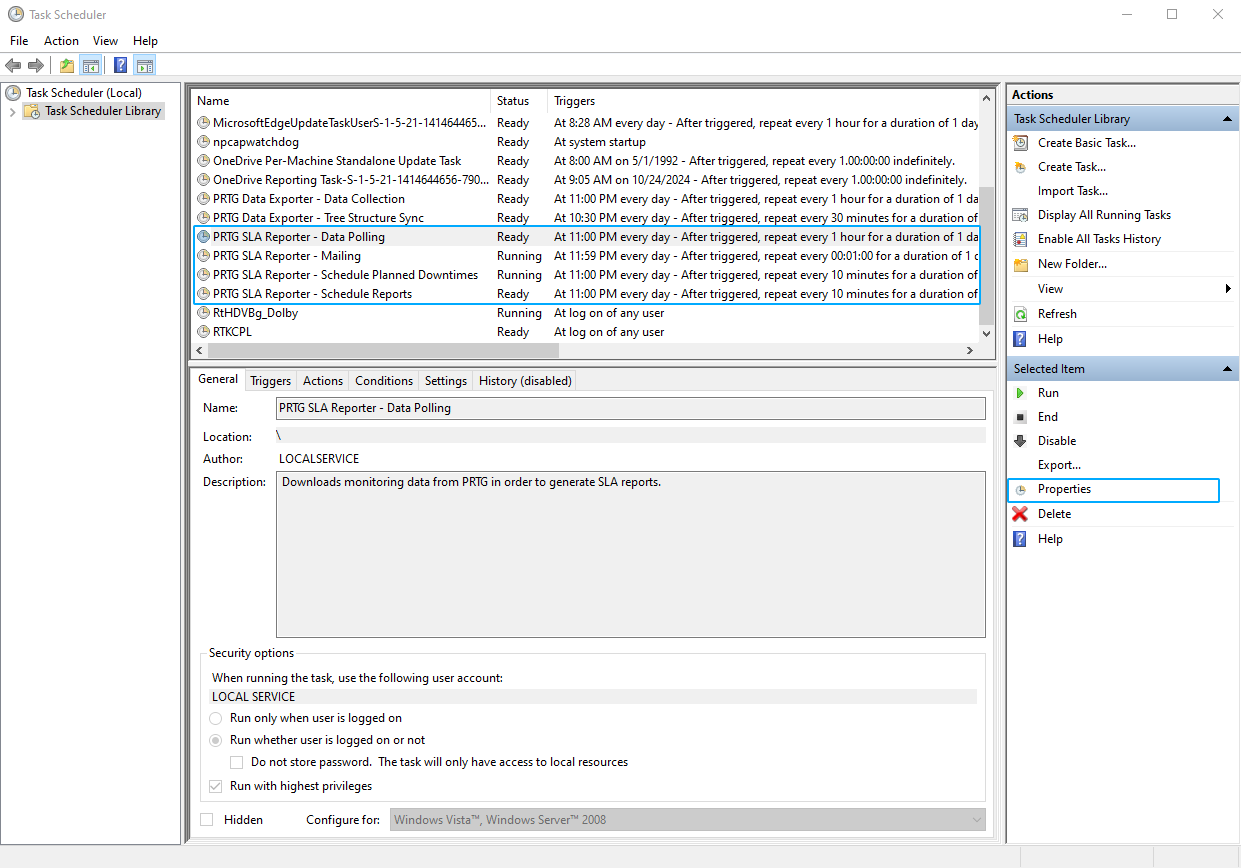Screen dimensions: 1241x868
Task: Toggle Show/Hide Console Tree toolbar icon
Action: pos(90,65)
